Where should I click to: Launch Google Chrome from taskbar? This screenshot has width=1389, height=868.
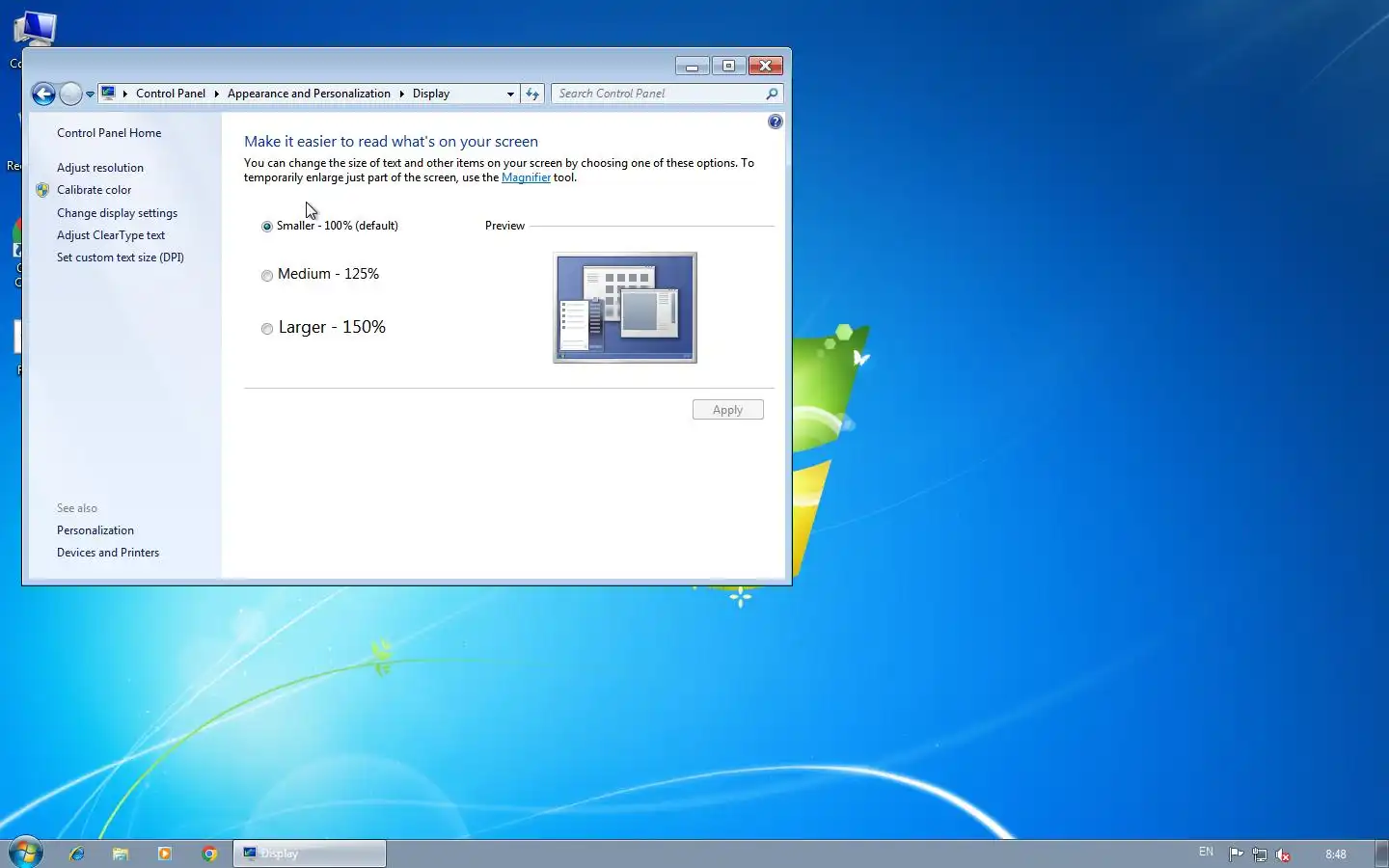tap(209, 854)
